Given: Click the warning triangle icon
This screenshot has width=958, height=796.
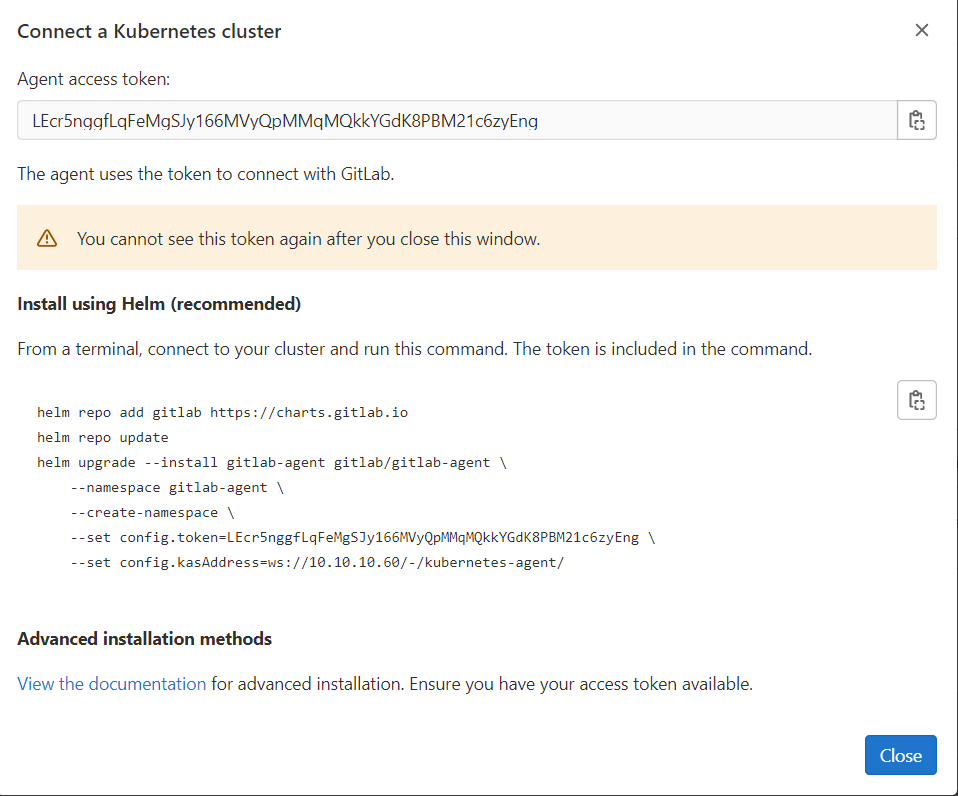Looking at the screenshot, I should coord(47,239).
